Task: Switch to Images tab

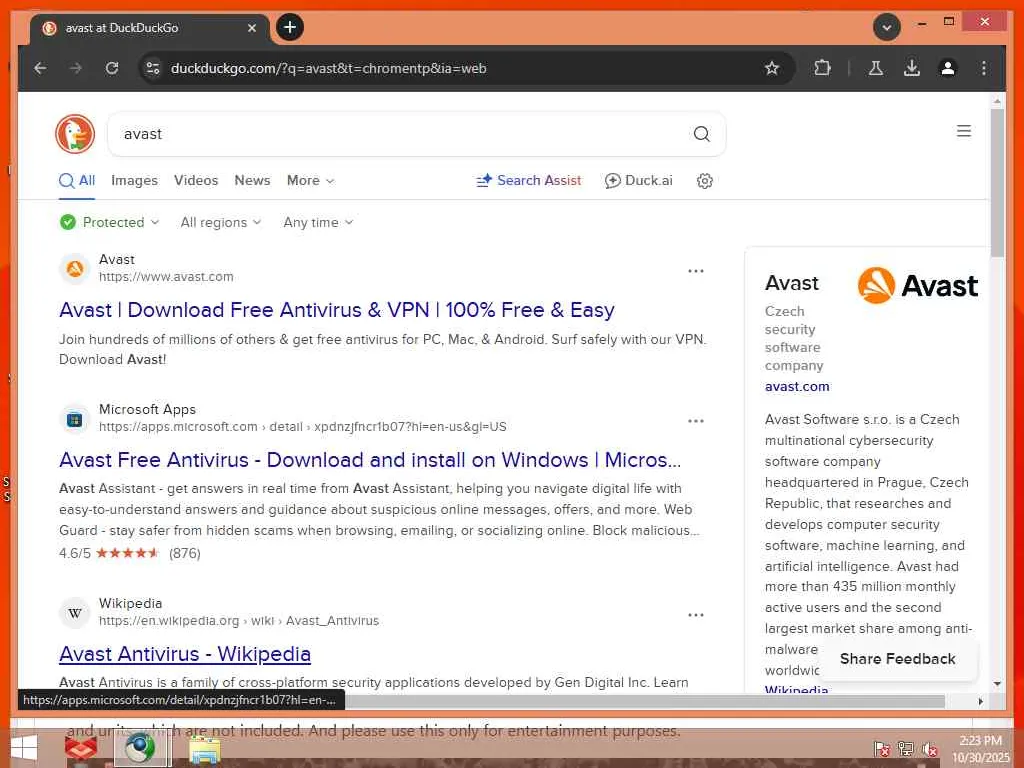Action: [x=134, y=181]
